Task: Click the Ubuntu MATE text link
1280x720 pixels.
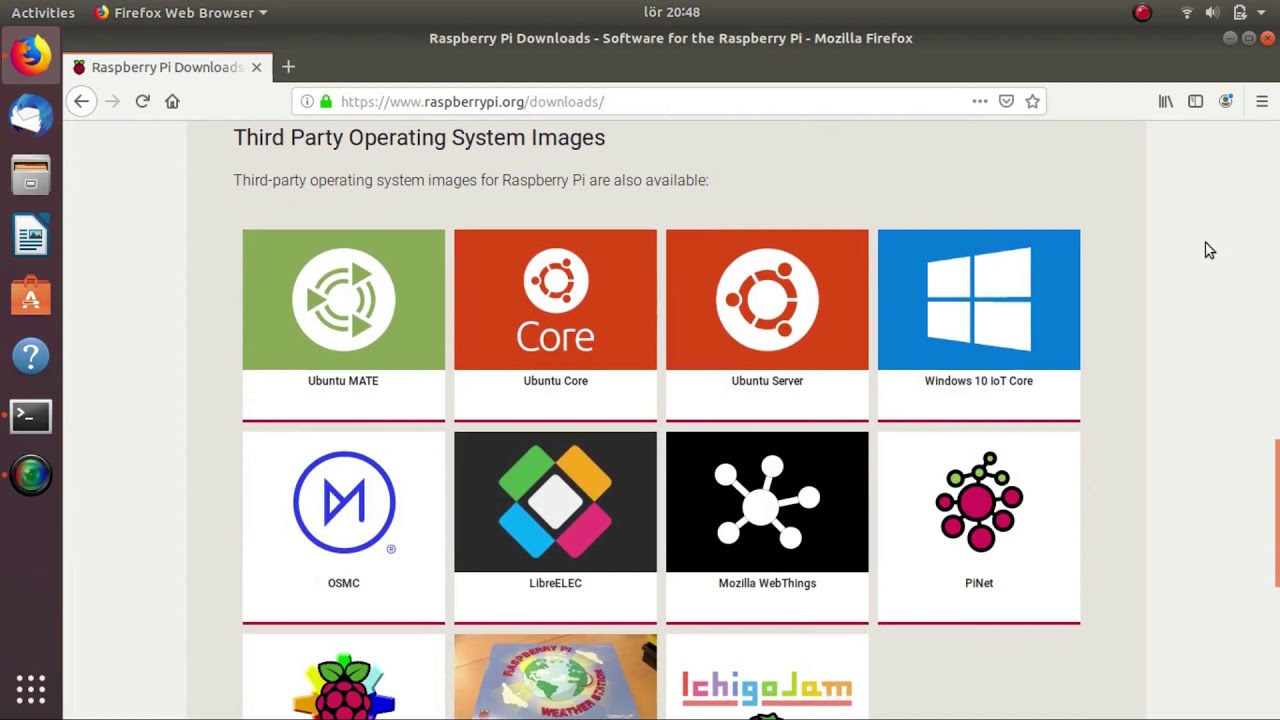Action: (x=343, y=381)
